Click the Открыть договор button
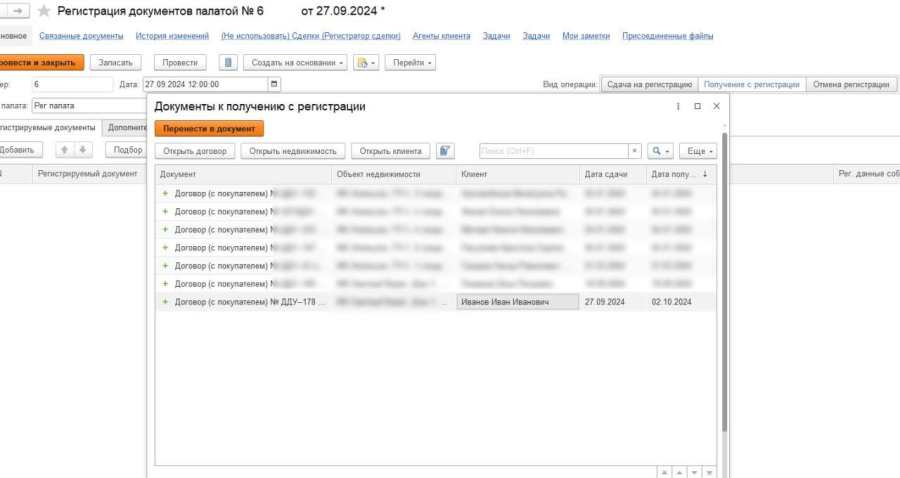 click(194, 151)
